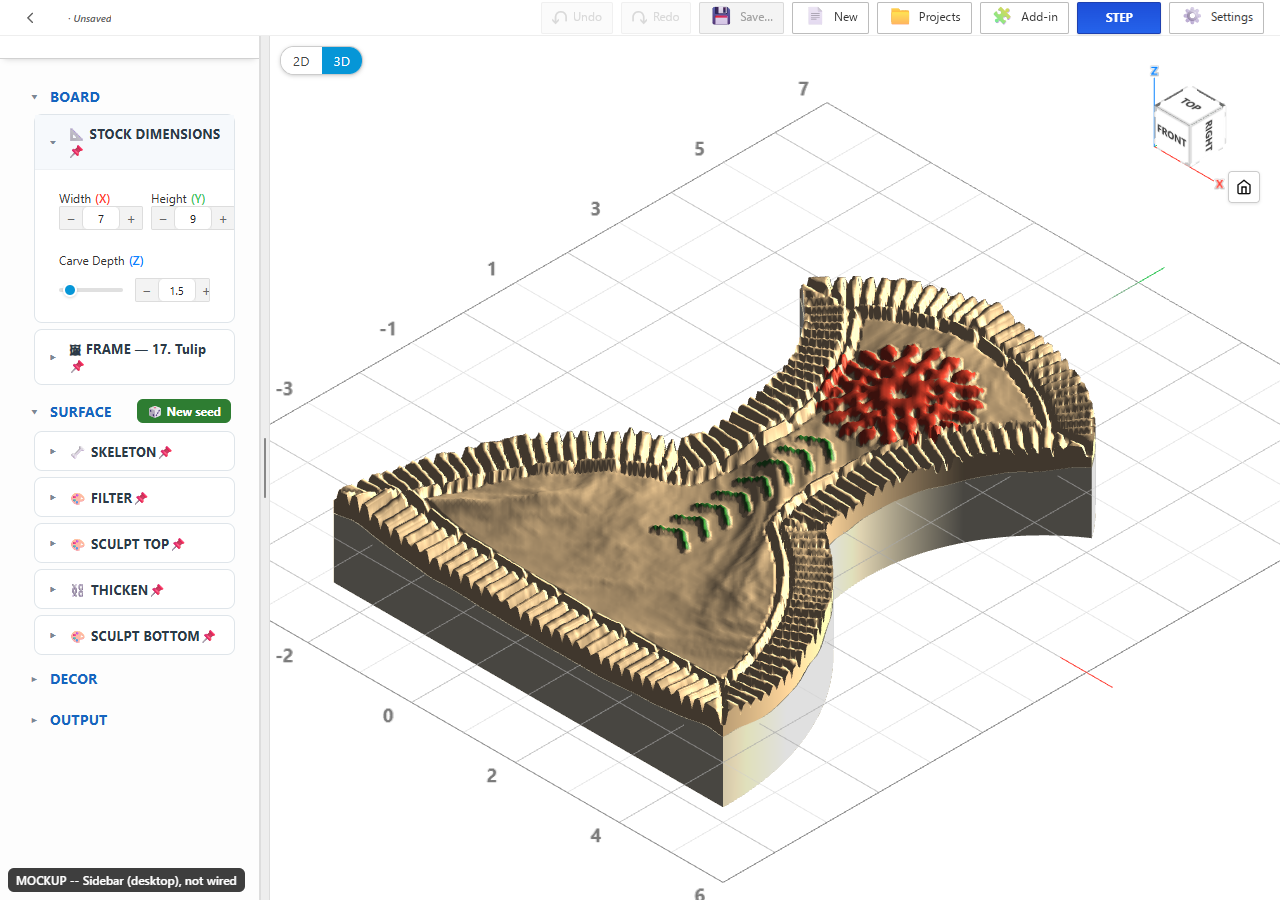
Task: Click the Height (Y) value field
Action: [x=192, y=218]
